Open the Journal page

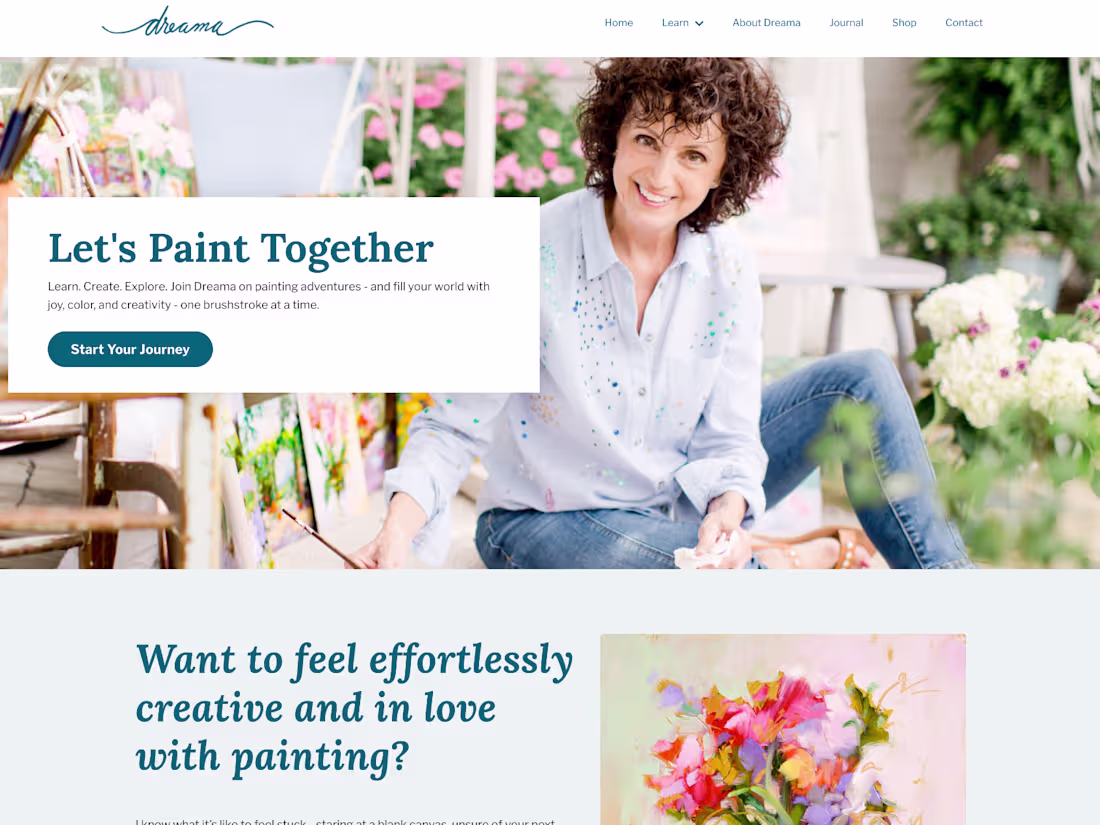point(846,22)
